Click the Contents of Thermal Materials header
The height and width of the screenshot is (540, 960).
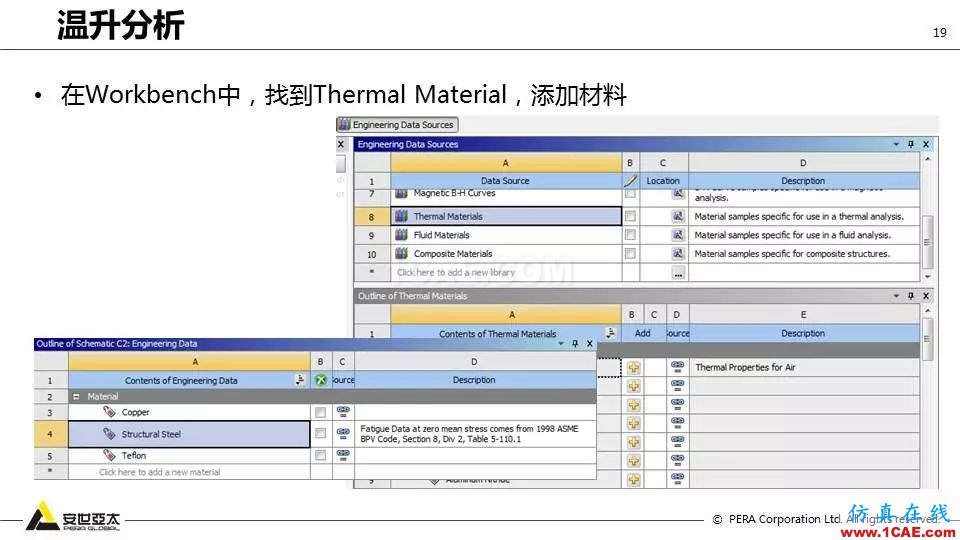pos(498,334)
